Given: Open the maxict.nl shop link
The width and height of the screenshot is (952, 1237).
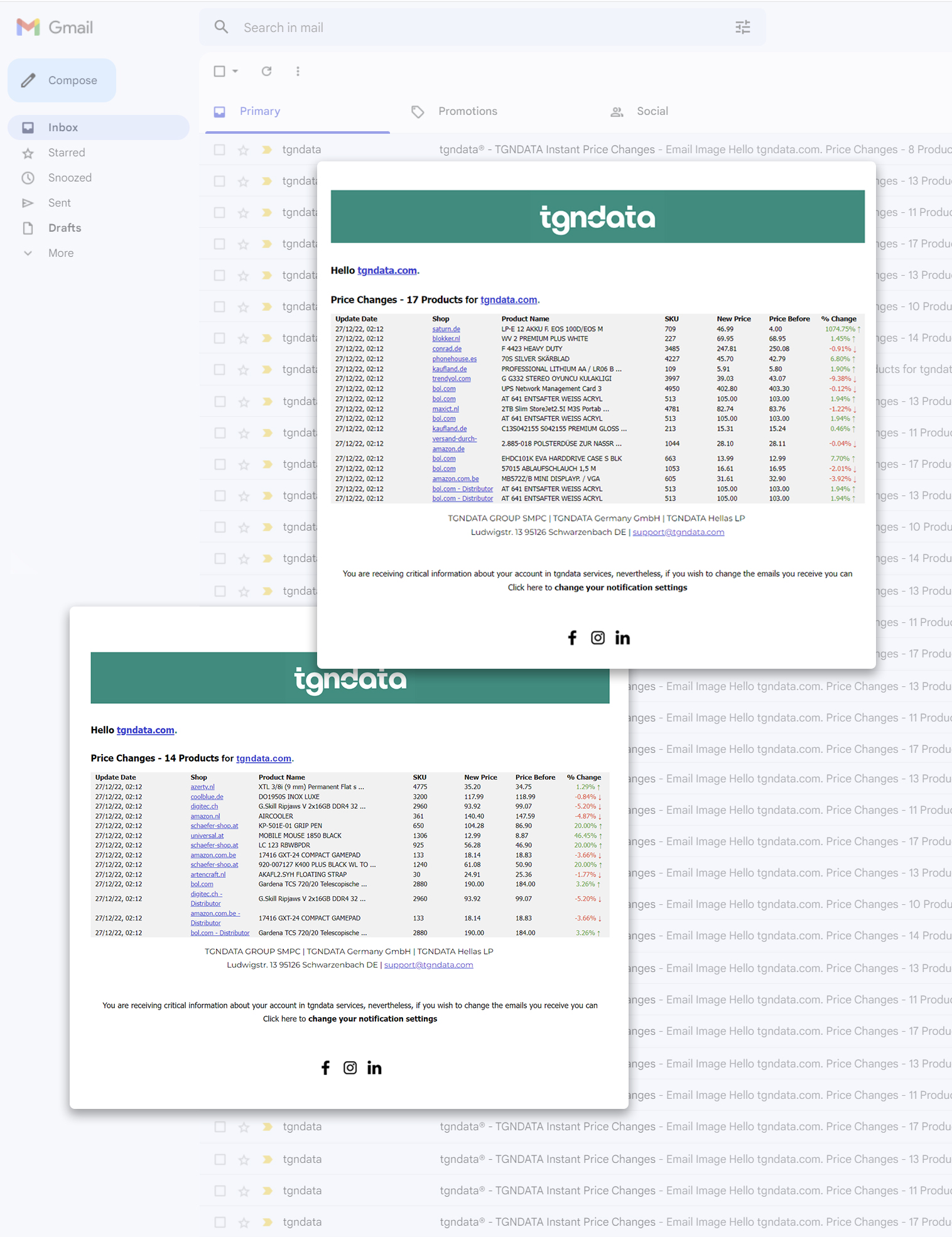Looking at the screenshot, I should 445,409.
